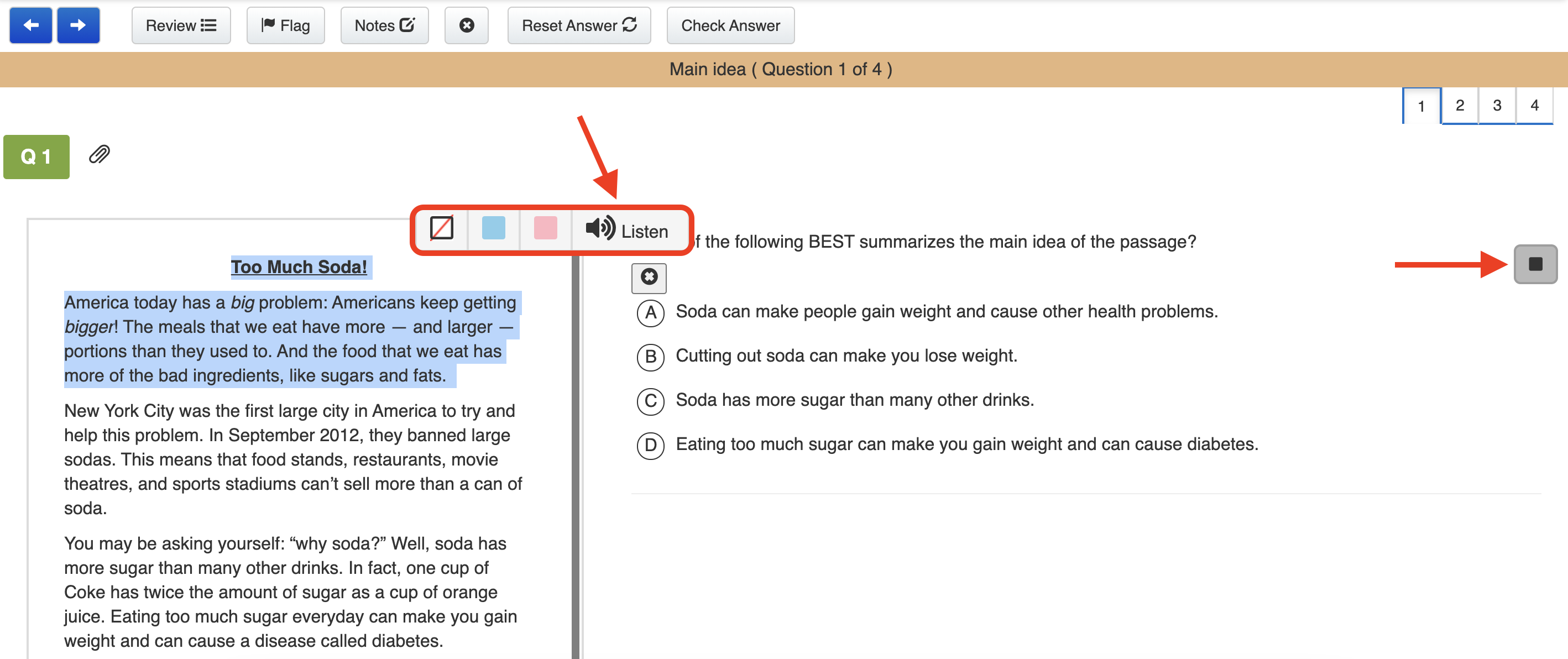The height and width of the screenshot is (659, 1568).
Task: Choose the blue highlight color
Action: pos(493,229)
